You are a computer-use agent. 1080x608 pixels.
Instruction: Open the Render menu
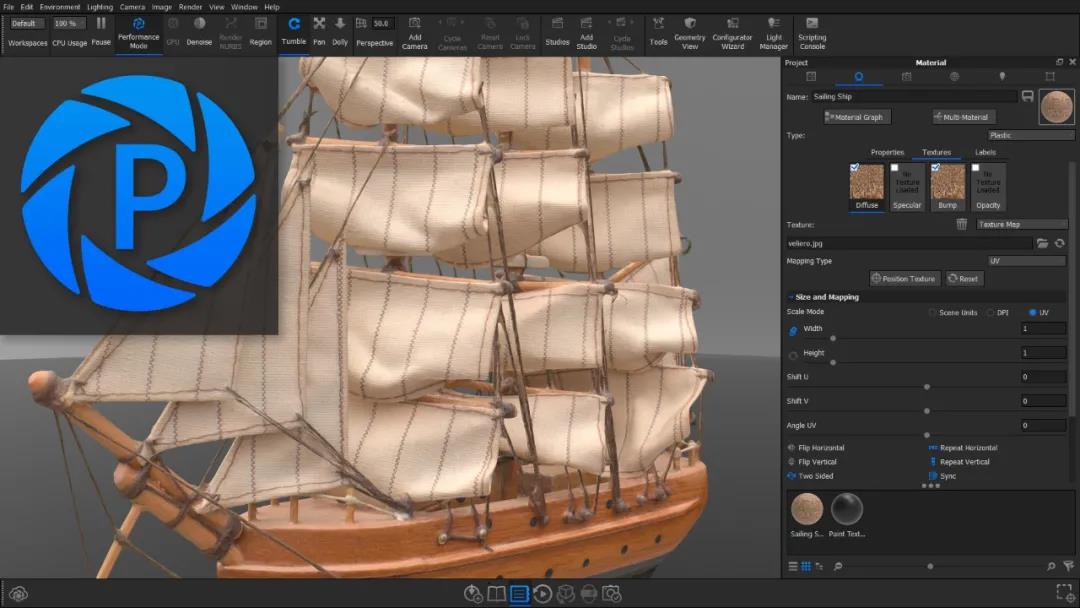[x=190, y=7]
